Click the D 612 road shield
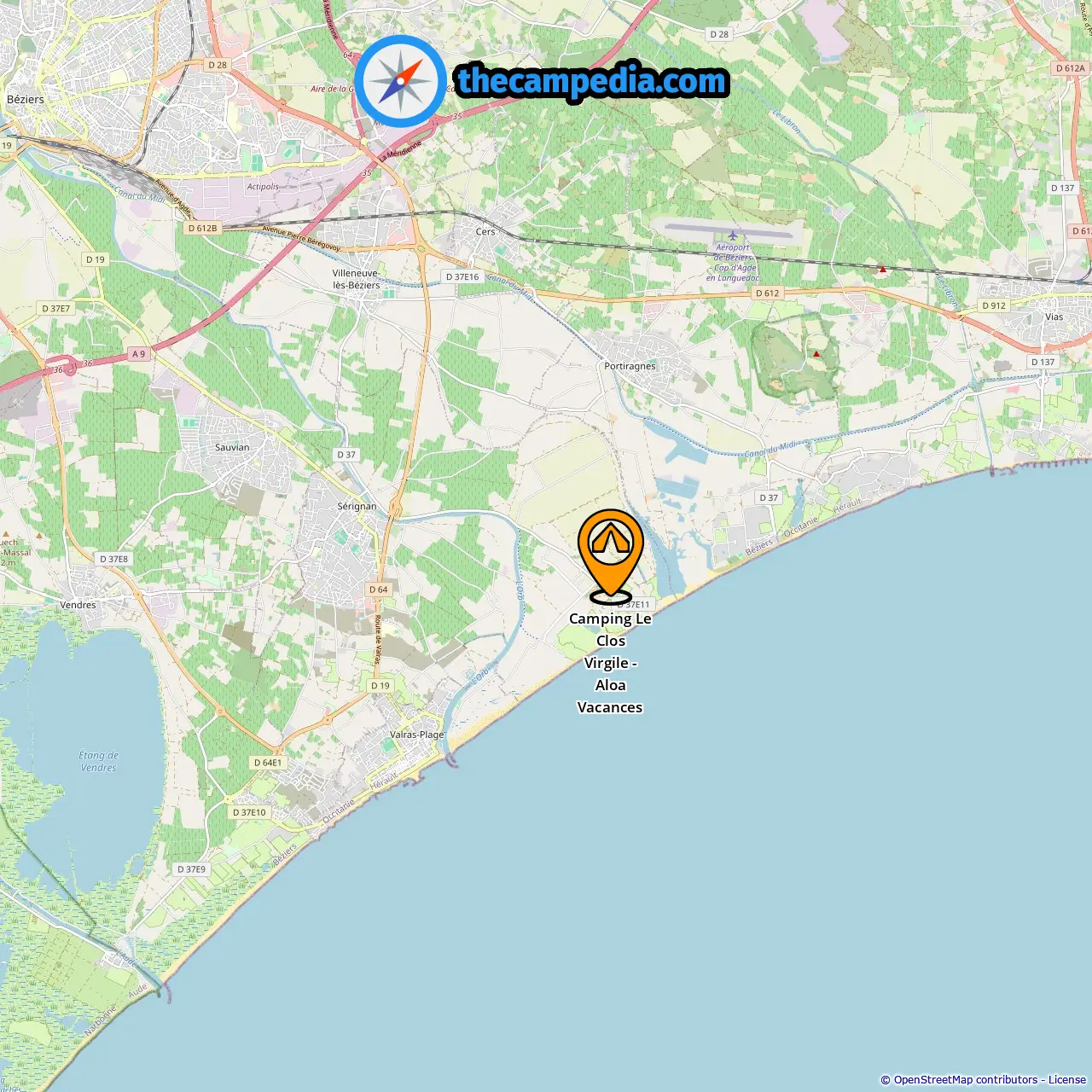1092x1092 pixels. click(767, 293)
